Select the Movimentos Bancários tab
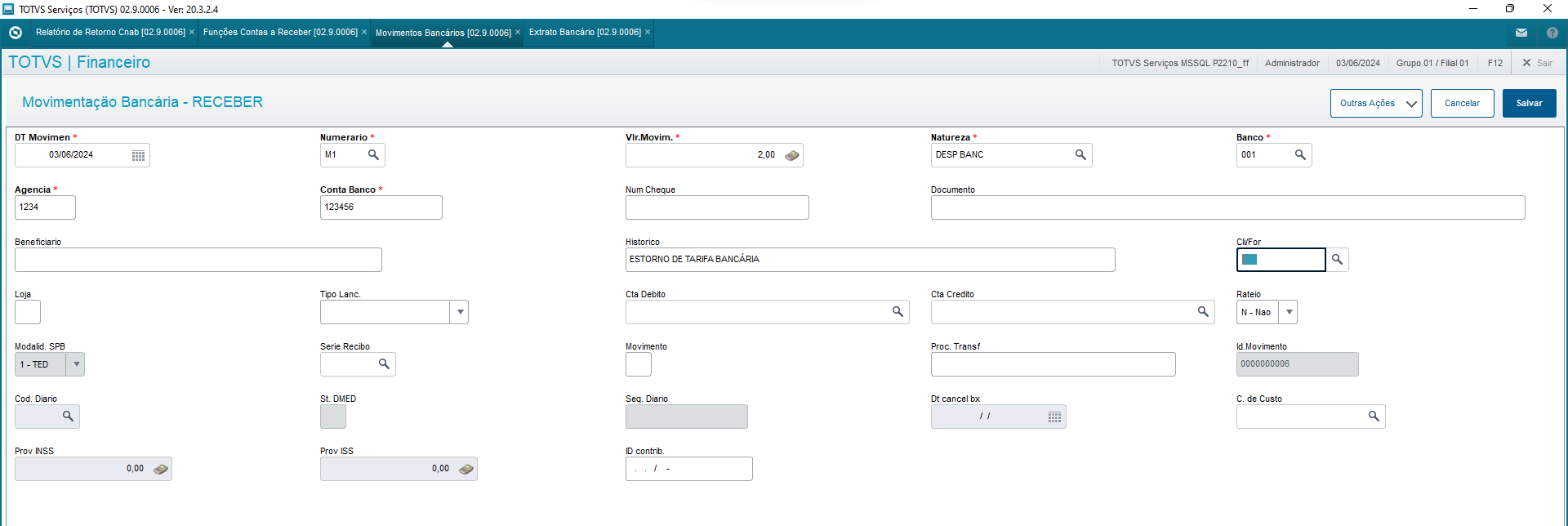The height and width of the screenshot is (526, 1568). tap(443, 33)
